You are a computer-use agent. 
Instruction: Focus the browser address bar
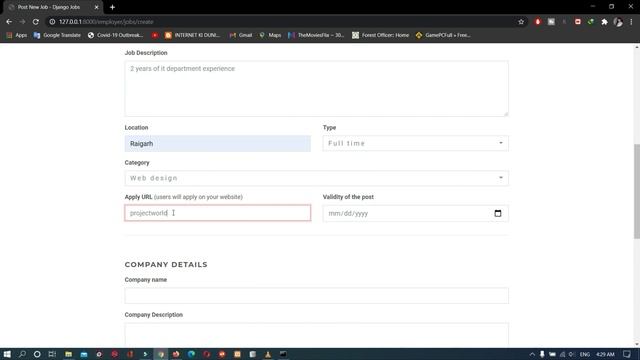click(286, 22)
